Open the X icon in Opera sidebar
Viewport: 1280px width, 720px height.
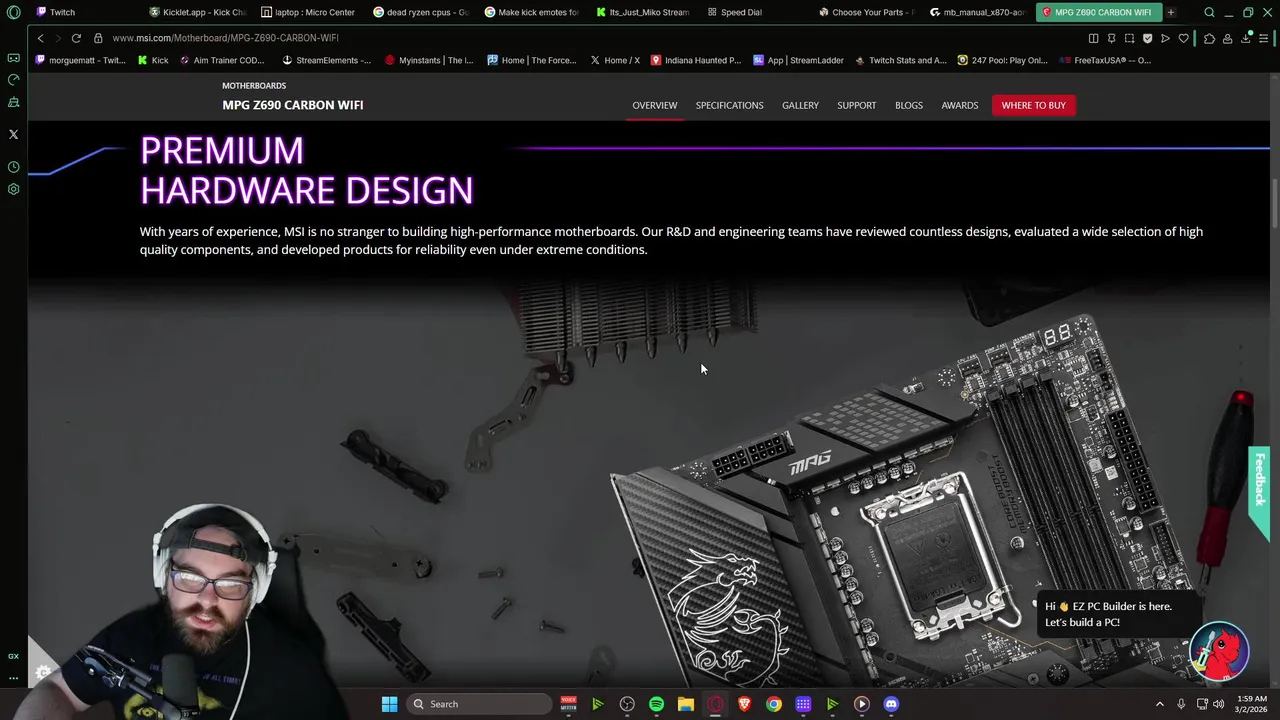(13, 134)
